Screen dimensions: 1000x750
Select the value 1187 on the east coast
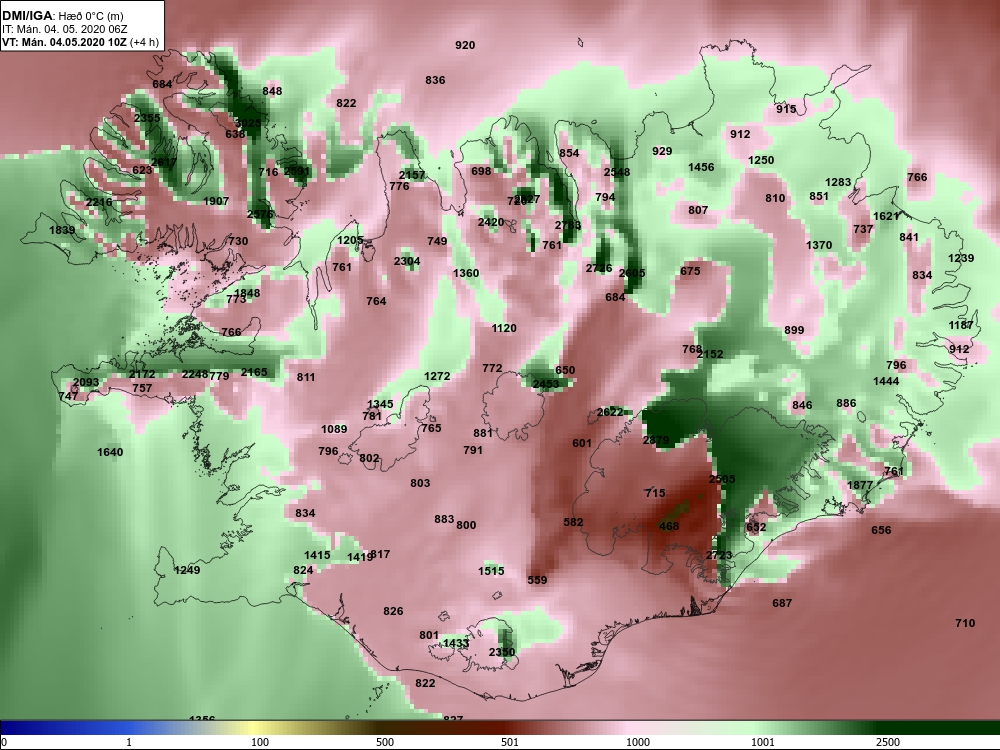click(960, 325)
